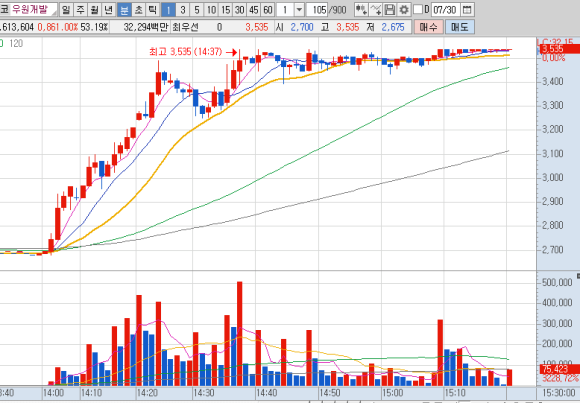The image size is (580, 403).
Task: Choose the 15-minute interval button
Action: pos(225,10)
